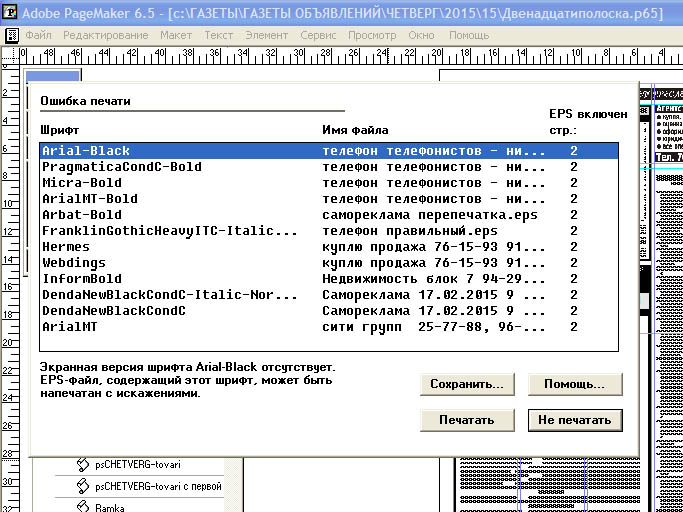Open the Окно menu

pyautogui.click(x=422, y=35)
